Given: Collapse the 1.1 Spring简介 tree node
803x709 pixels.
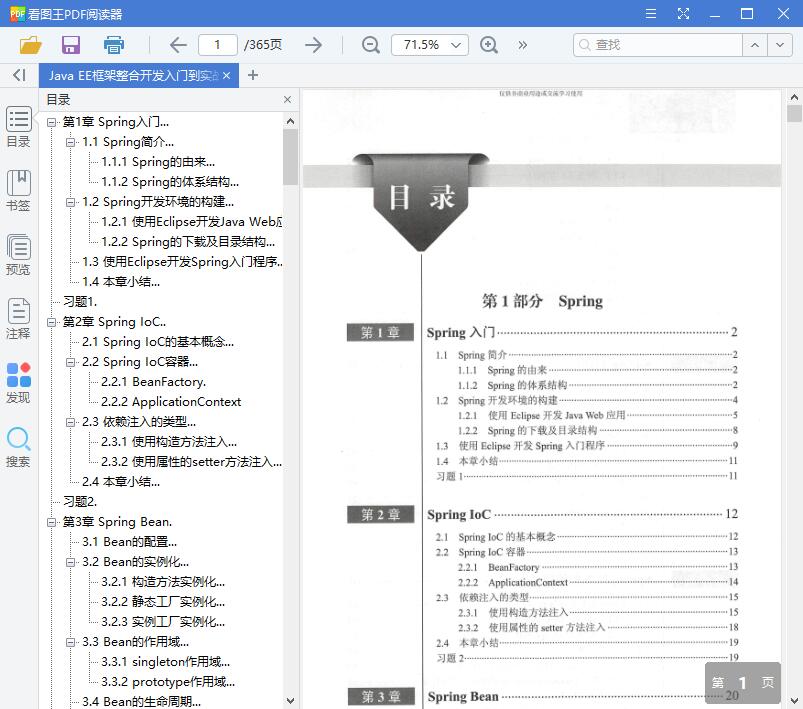Looking at the screenshot, I should [70, 142].
